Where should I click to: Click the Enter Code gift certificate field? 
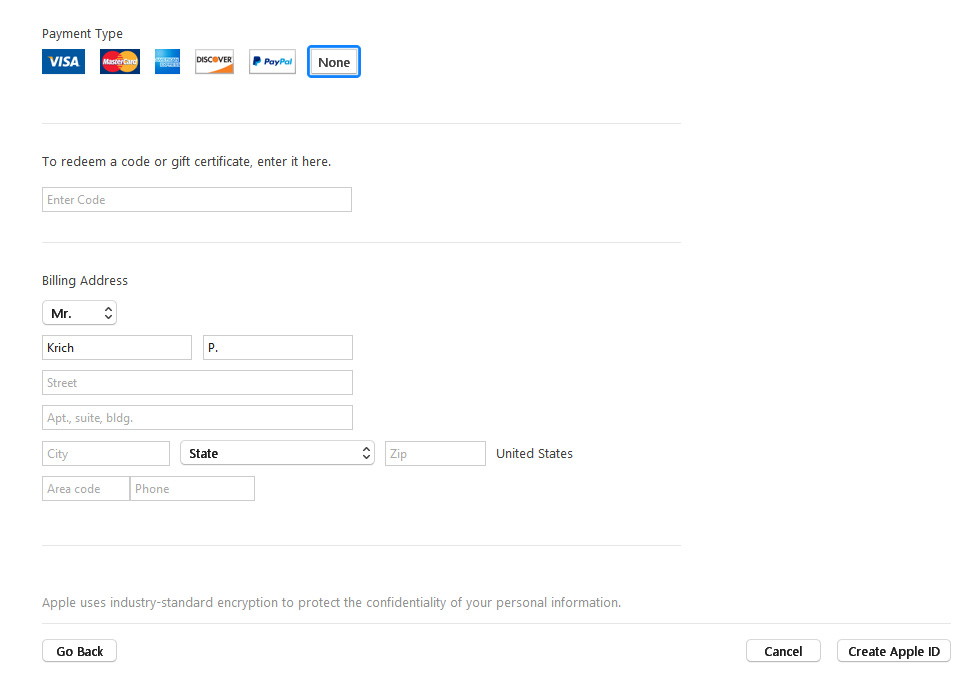[197, 200]
